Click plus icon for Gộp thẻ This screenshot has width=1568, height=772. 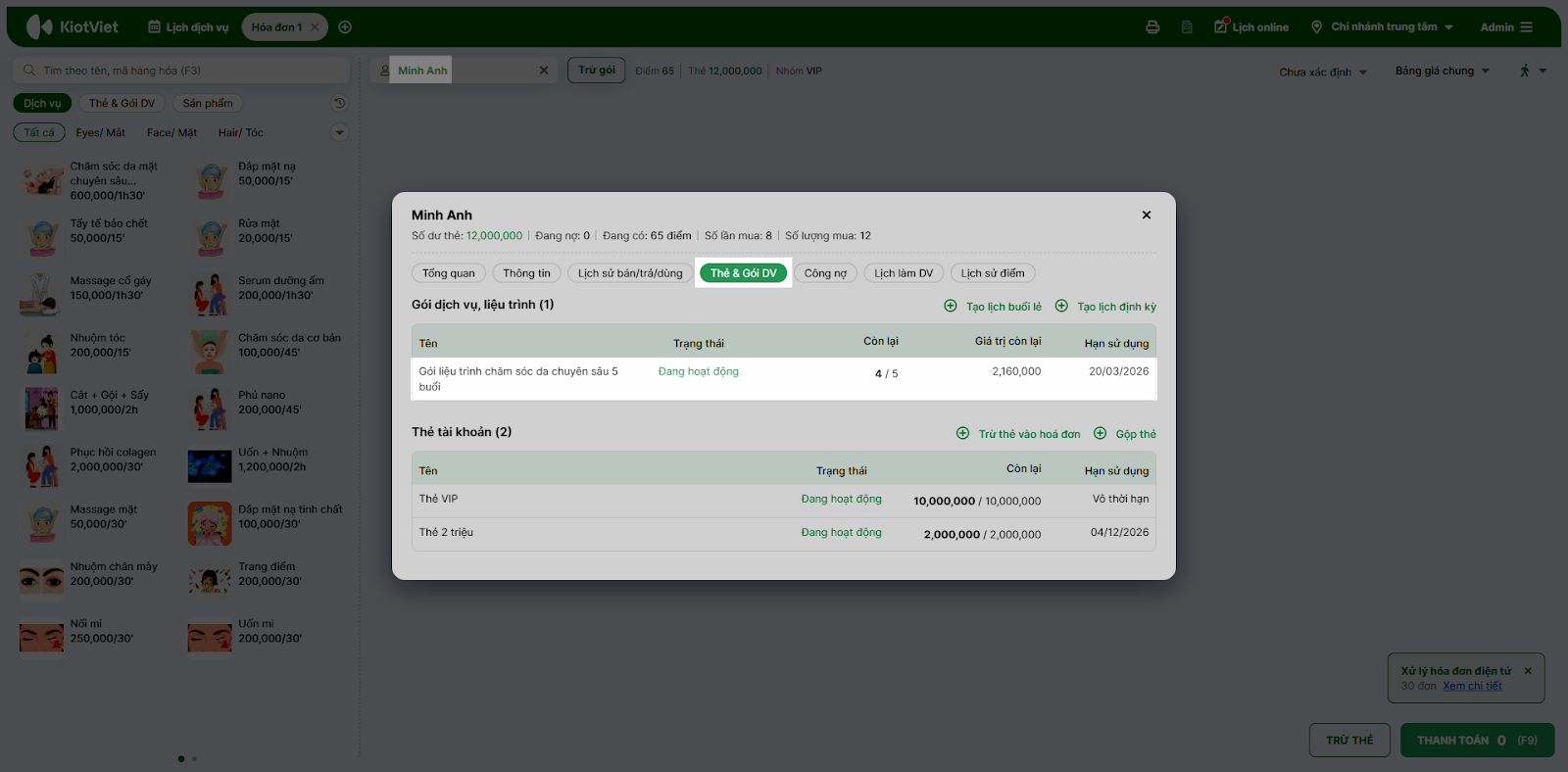coord(1101,433)
